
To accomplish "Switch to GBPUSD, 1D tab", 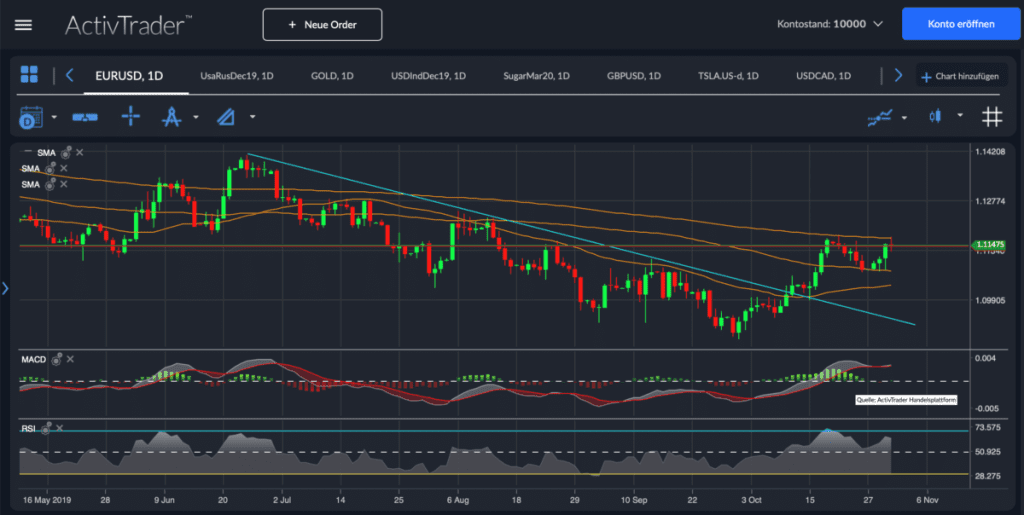I will [x=633, y=76].
